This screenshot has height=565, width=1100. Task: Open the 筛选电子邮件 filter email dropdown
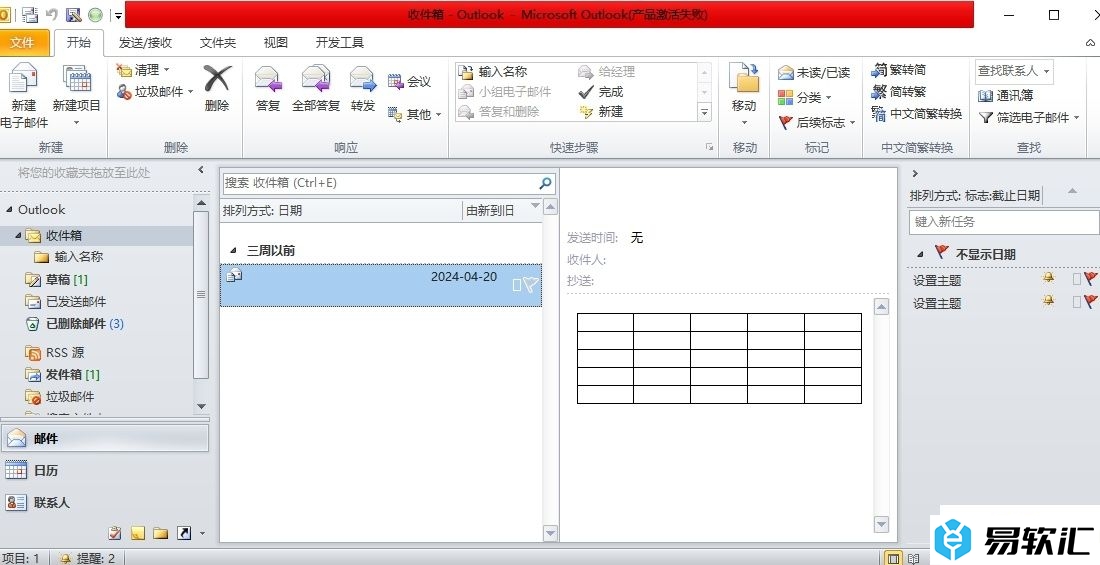point(1029,118)
